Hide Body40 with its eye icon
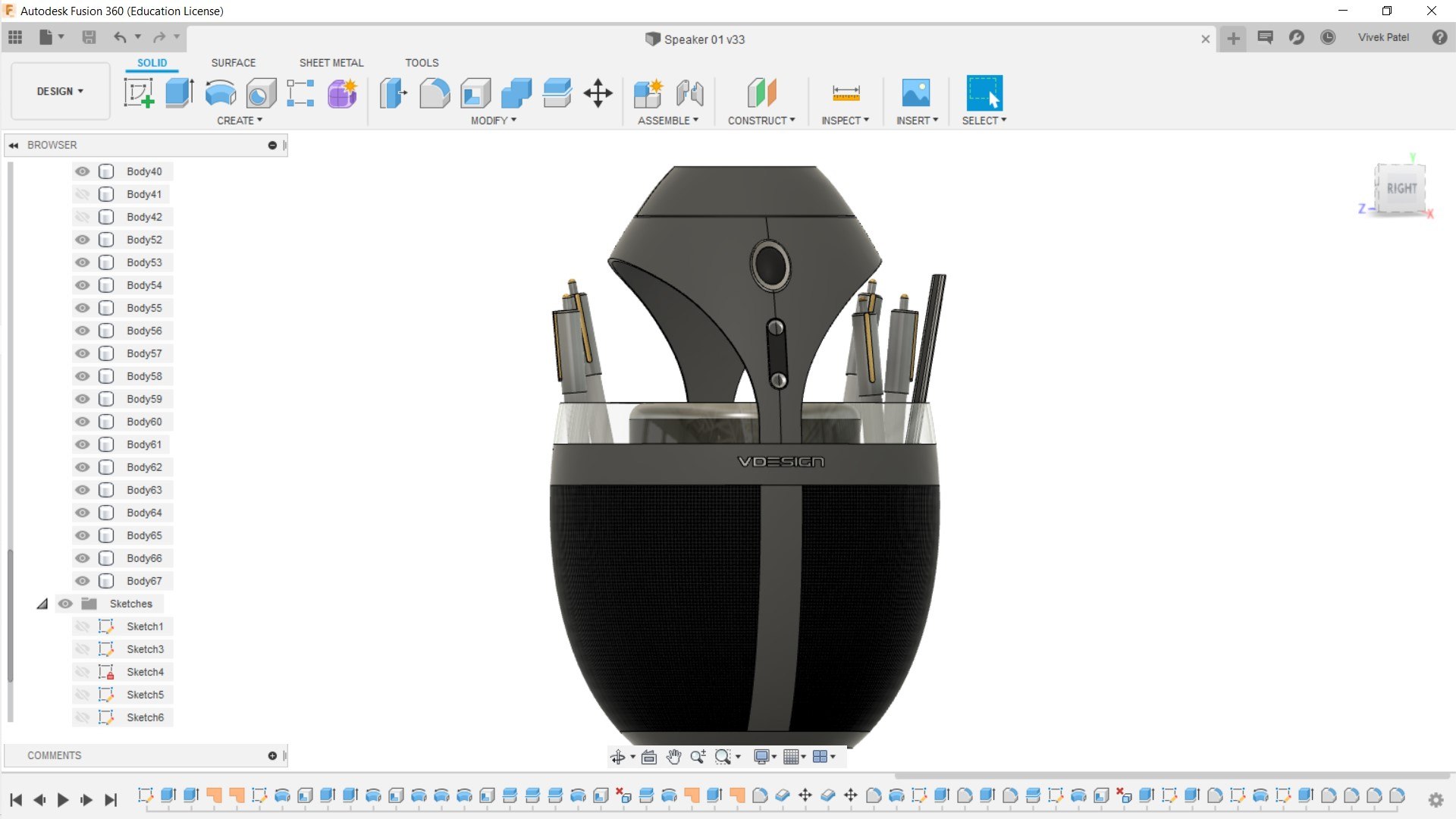 click(82, 171)
